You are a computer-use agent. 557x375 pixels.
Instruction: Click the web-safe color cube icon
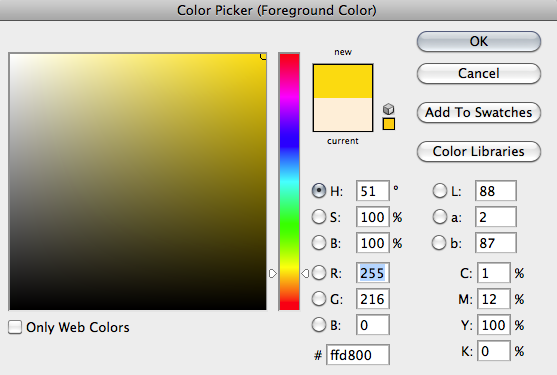[x=389, y=109]
